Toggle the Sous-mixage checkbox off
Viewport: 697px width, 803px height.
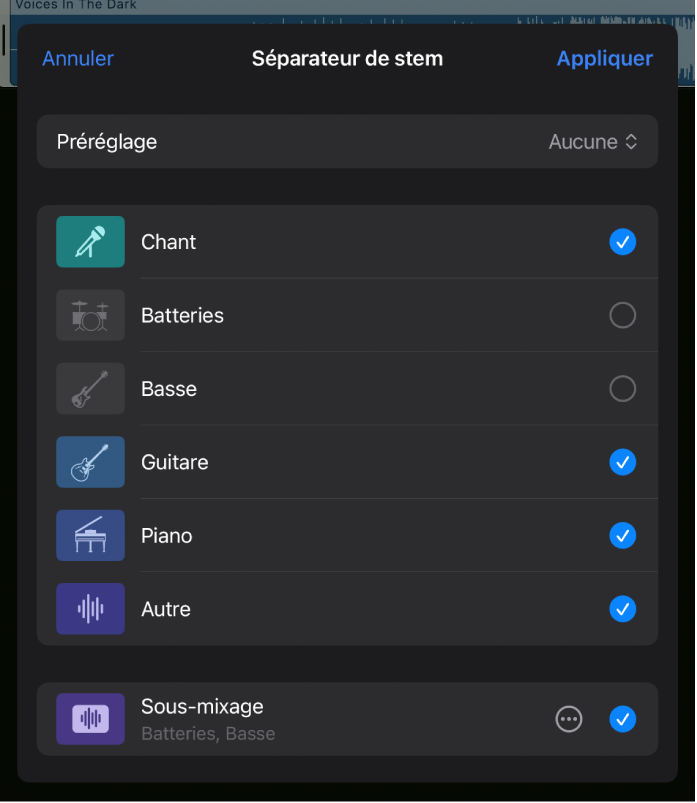[x=623, y=719]
